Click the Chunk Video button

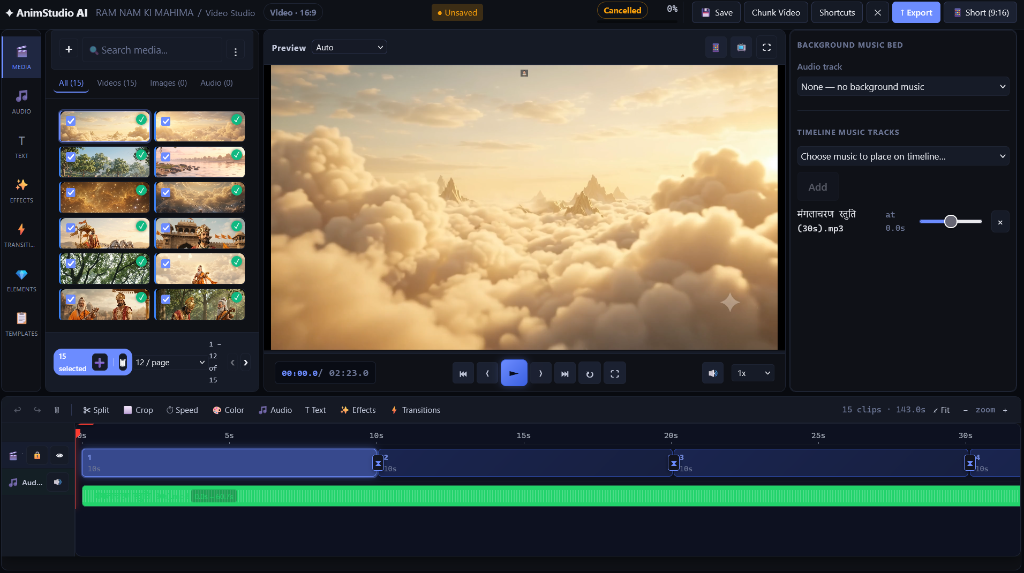775,12
